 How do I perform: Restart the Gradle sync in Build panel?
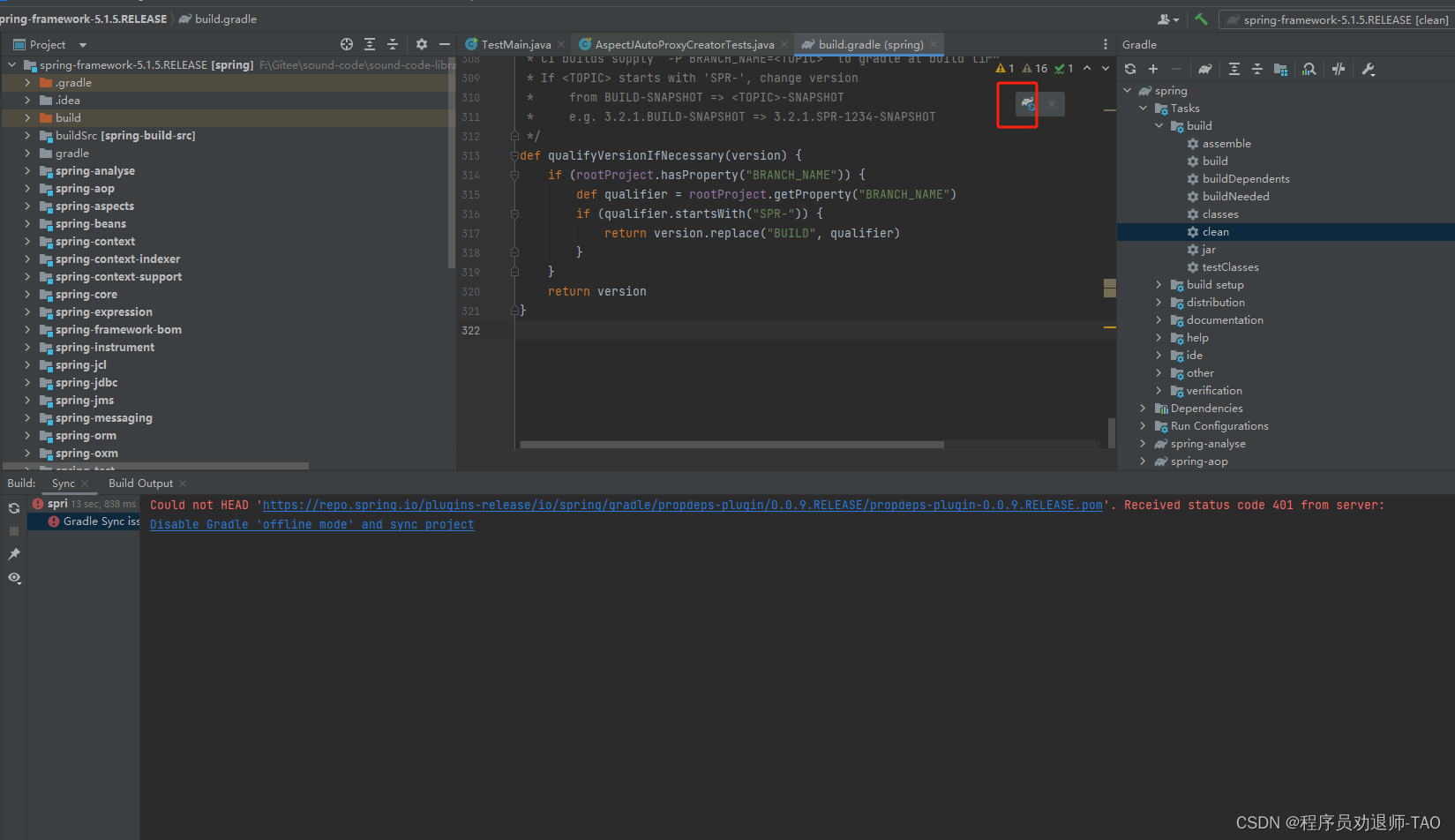click(x=14, y=508)
